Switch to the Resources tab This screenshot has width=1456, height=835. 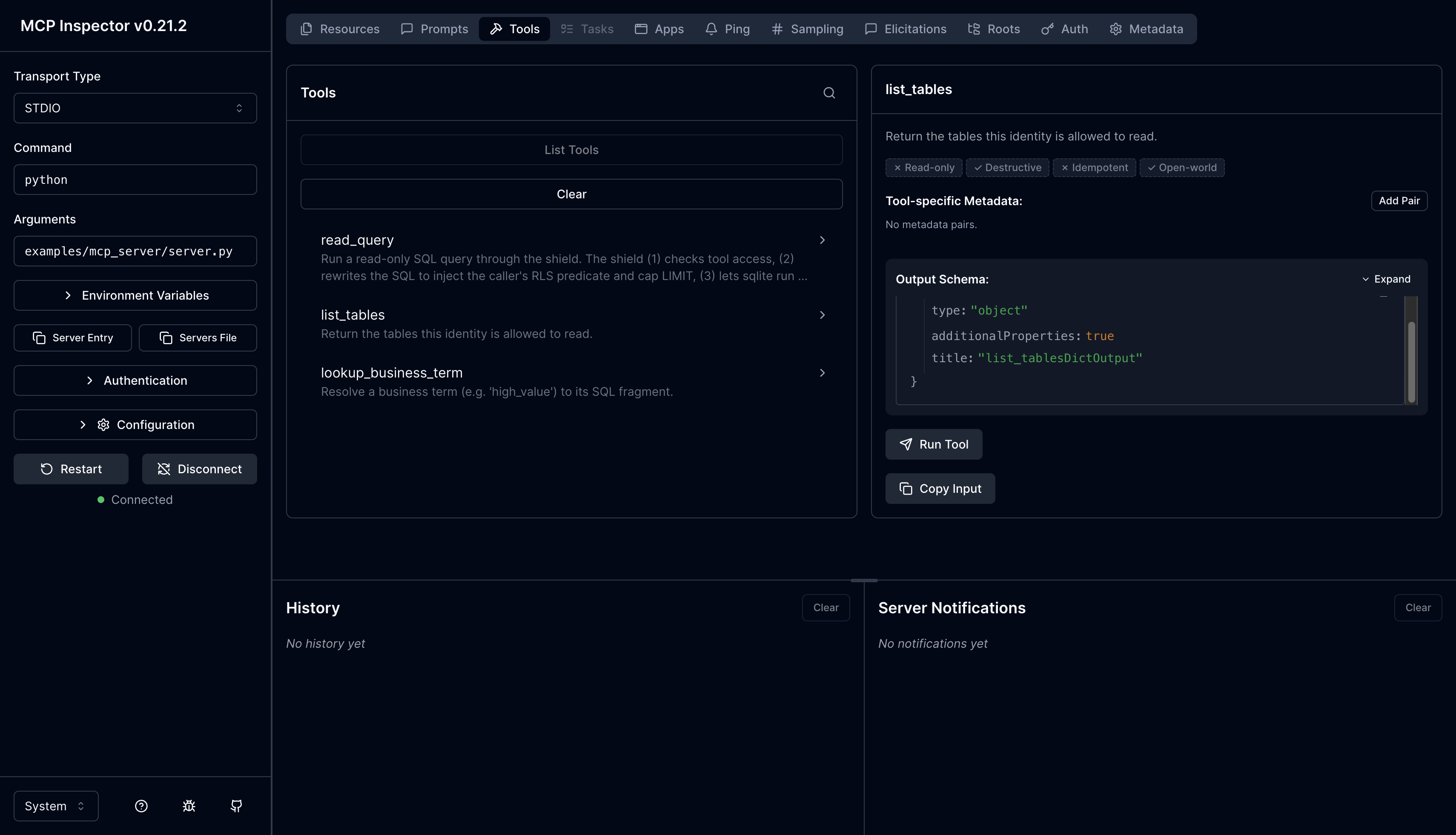340,29
